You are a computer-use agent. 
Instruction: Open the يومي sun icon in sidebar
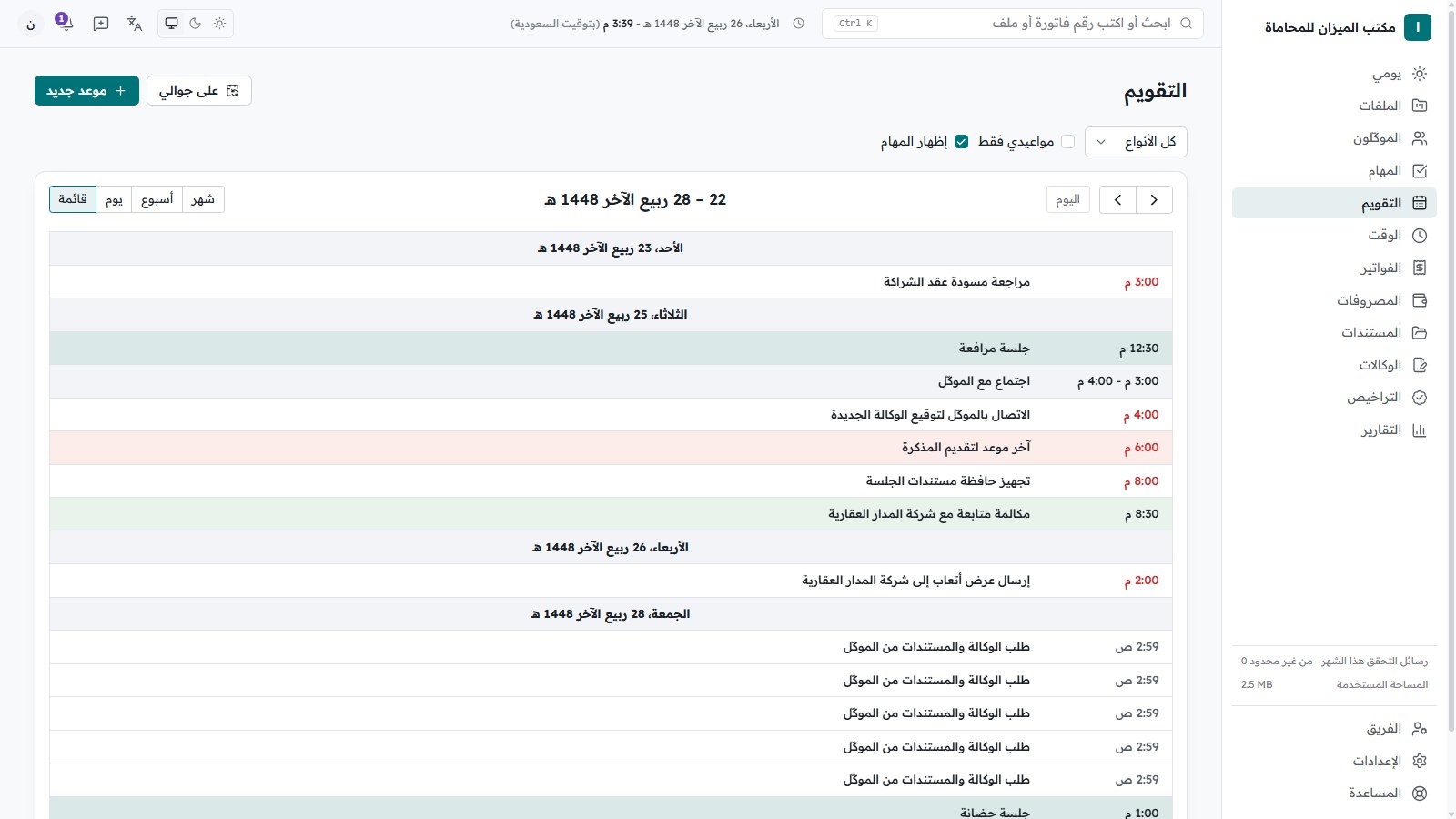[x=1420, y=74]
